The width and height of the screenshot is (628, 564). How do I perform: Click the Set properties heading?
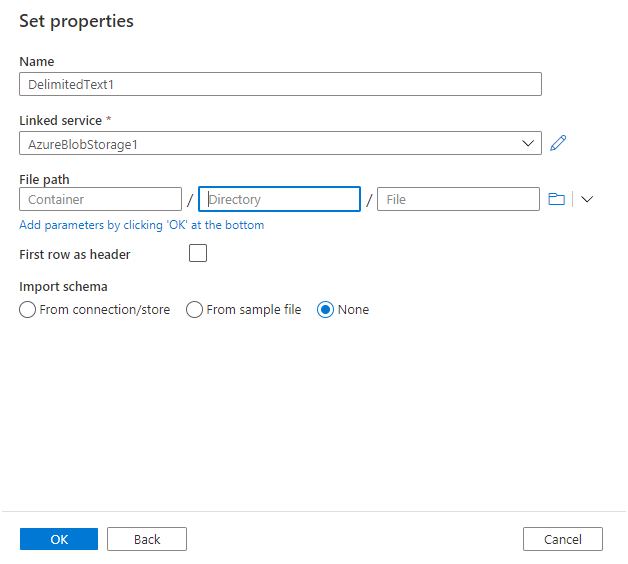[x=76, y=21]
